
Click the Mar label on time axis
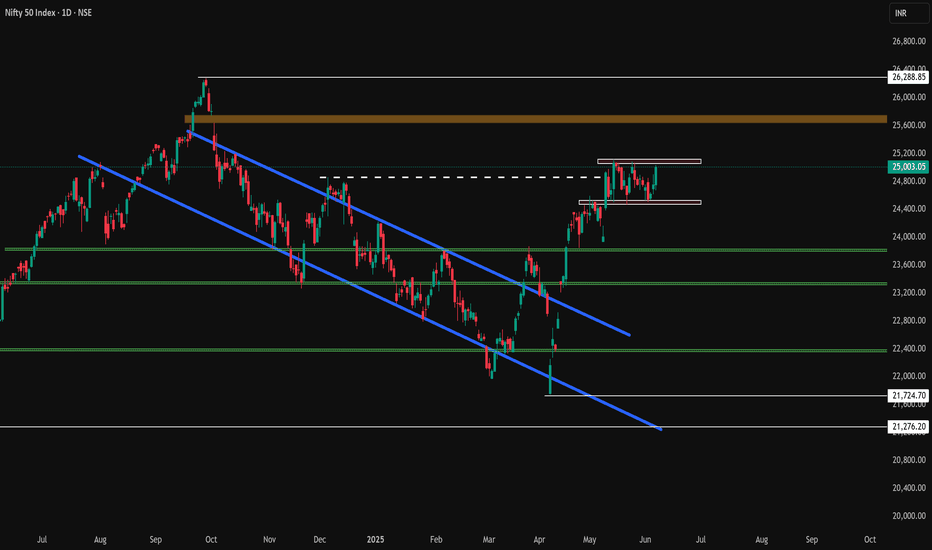pyautogui.click(x=489, y=540)
